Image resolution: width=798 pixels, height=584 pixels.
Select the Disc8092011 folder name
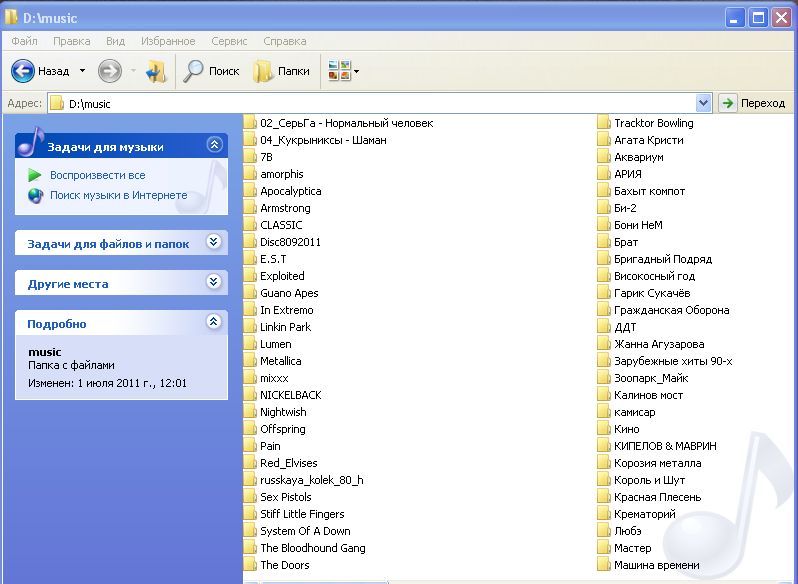pos(291,242)
